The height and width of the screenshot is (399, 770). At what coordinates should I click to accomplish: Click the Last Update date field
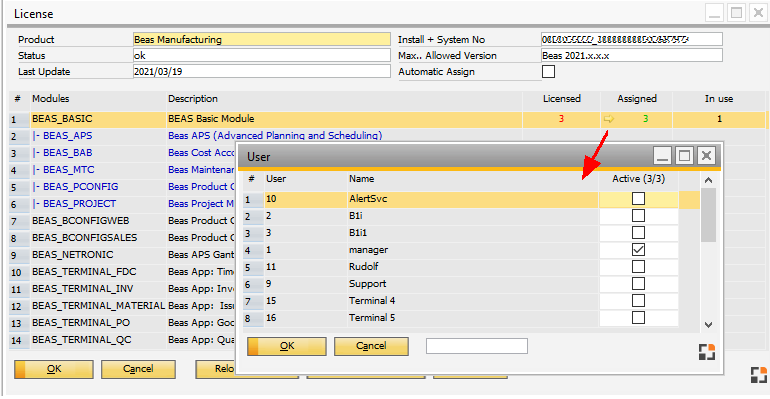(262, 72)
